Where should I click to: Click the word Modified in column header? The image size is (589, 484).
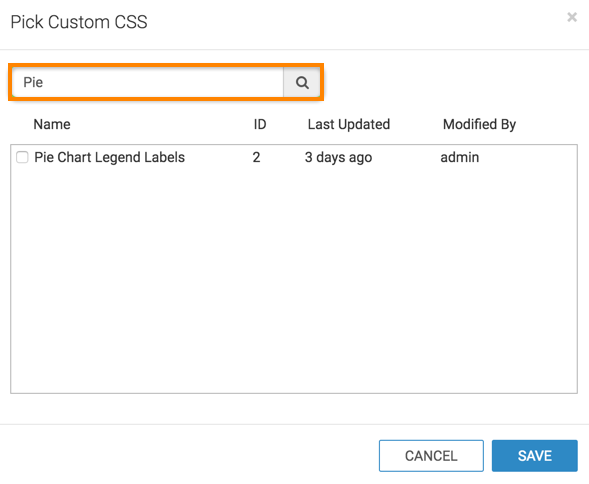tap(470, 124)
